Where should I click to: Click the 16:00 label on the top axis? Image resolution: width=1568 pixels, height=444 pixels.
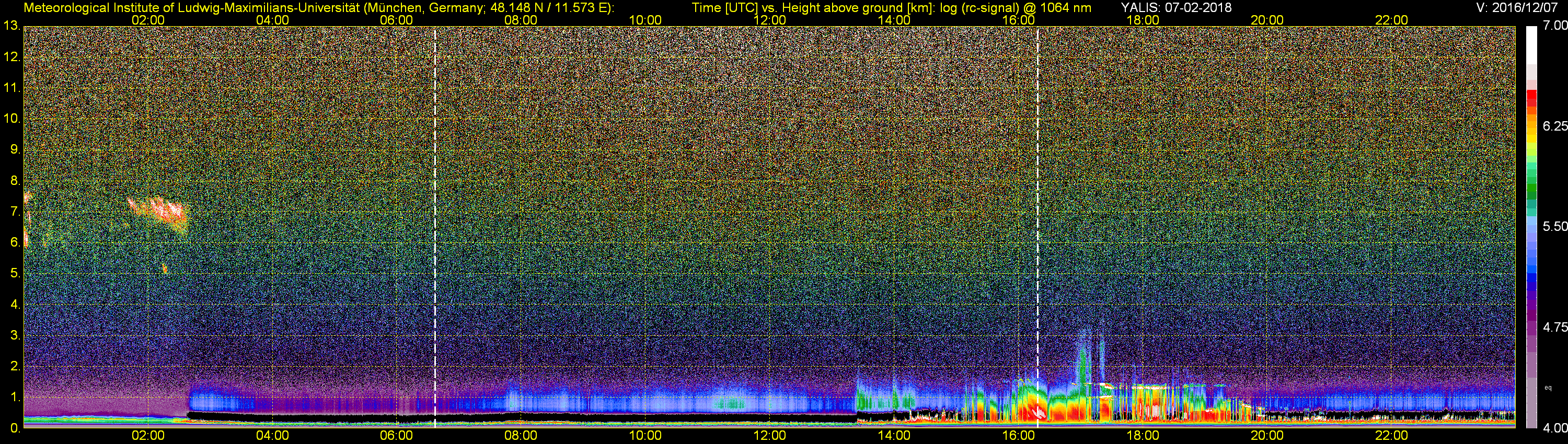1018,20
